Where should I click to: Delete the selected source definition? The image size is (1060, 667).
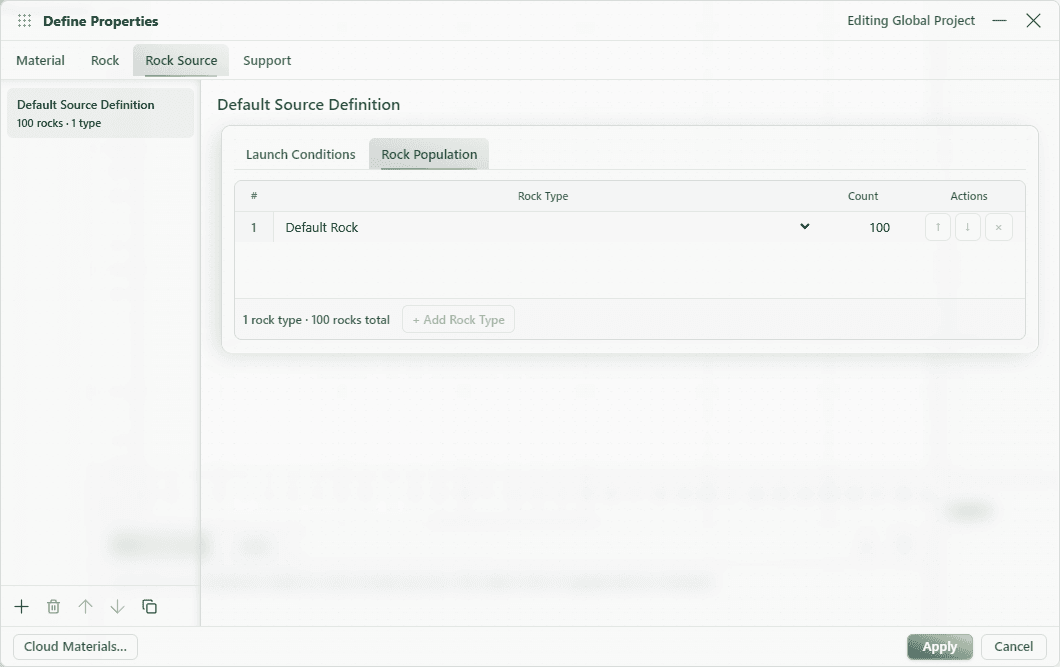(53, 607)
